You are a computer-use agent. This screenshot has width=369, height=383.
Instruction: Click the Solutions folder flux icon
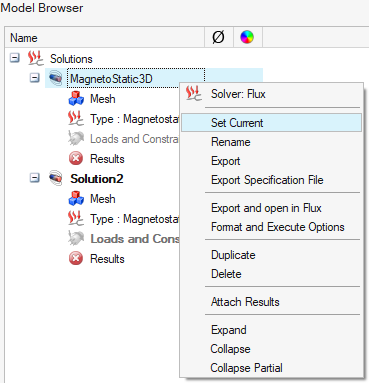[35, 58]
